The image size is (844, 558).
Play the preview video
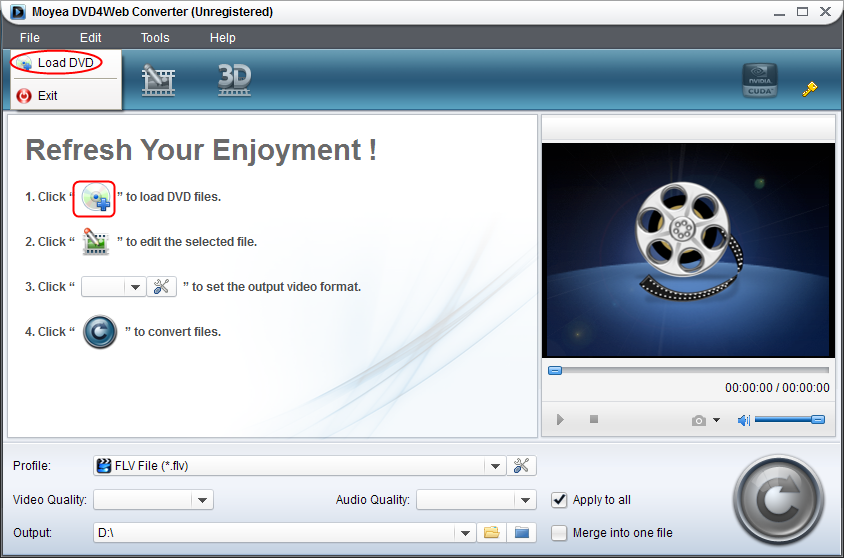click(x=560, y=419)
